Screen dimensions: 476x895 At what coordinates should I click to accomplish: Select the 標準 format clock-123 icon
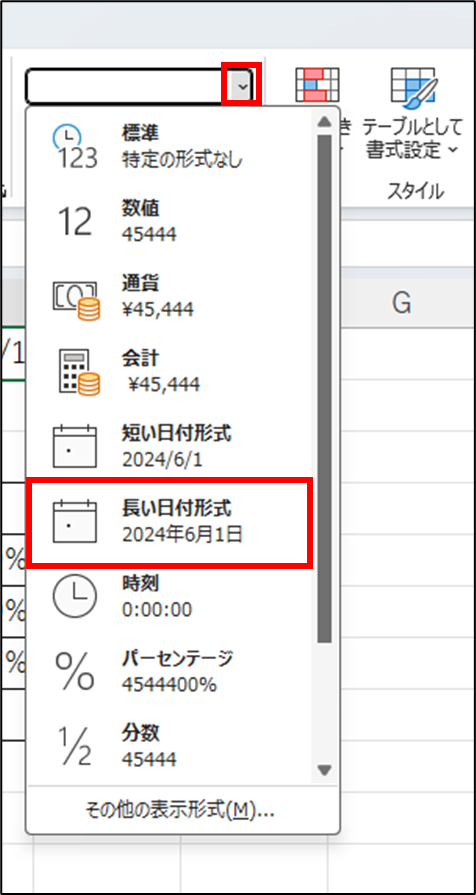[x=75, y=147]
